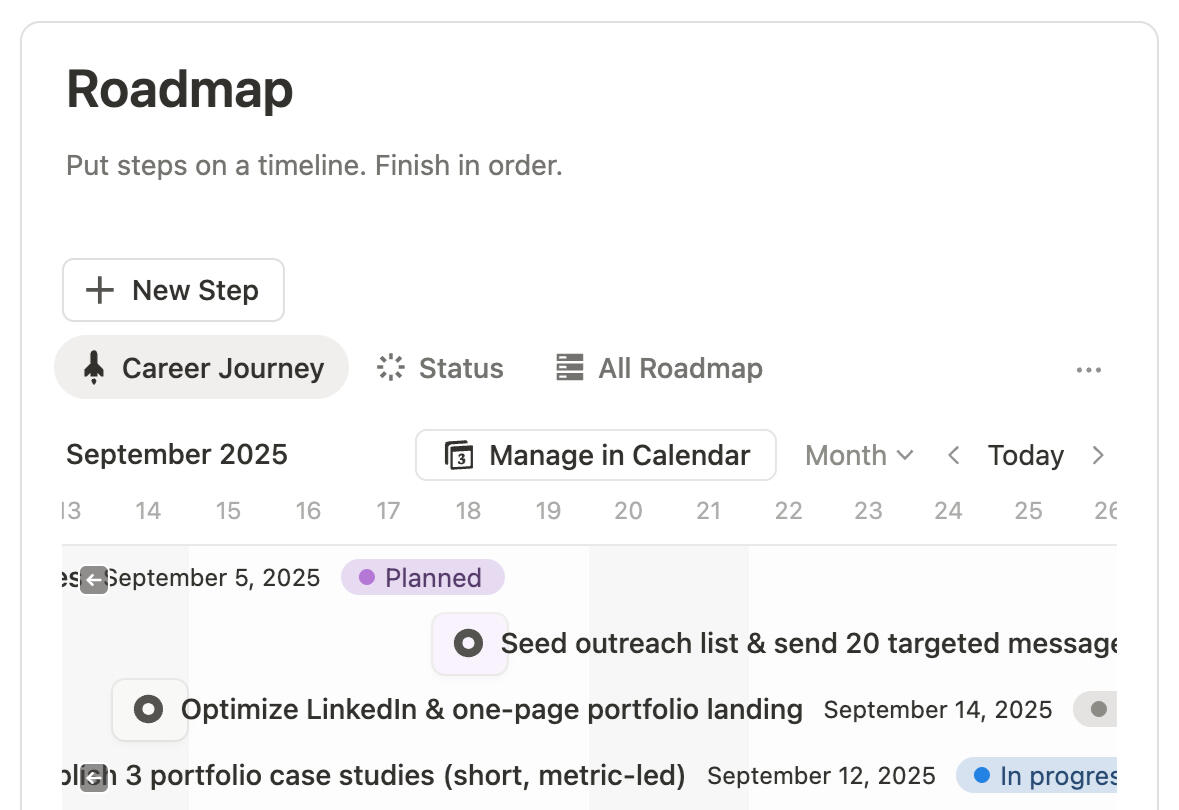This screenshot has height=810, width=1179.
Task: Expand the Month timescale dropdown
Action: click(859, 455)
